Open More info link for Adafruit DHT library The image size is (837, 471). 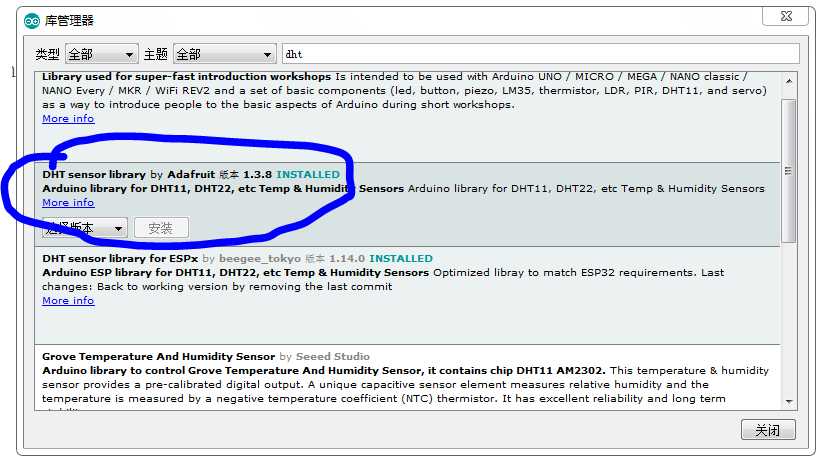pos(68,202)
